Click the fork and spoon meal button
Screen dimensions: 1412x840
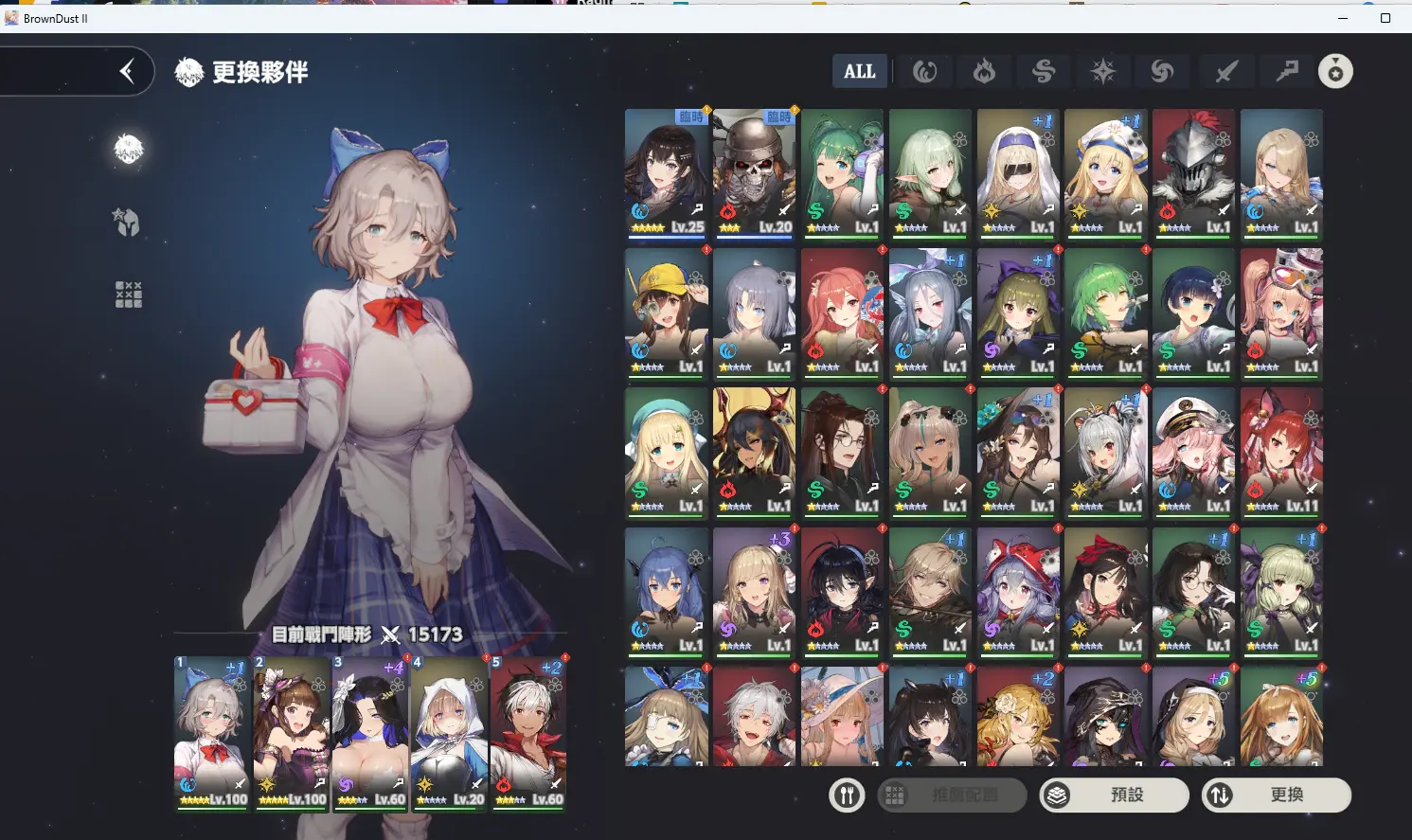point(848,795)
